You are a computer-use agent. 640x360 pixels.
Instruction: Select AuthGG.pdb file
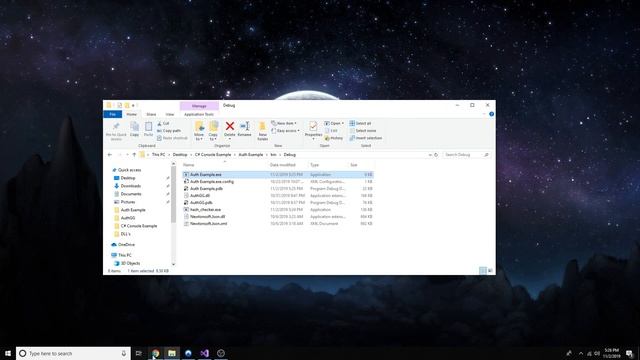pyautogui.click(x=278, y=202)
